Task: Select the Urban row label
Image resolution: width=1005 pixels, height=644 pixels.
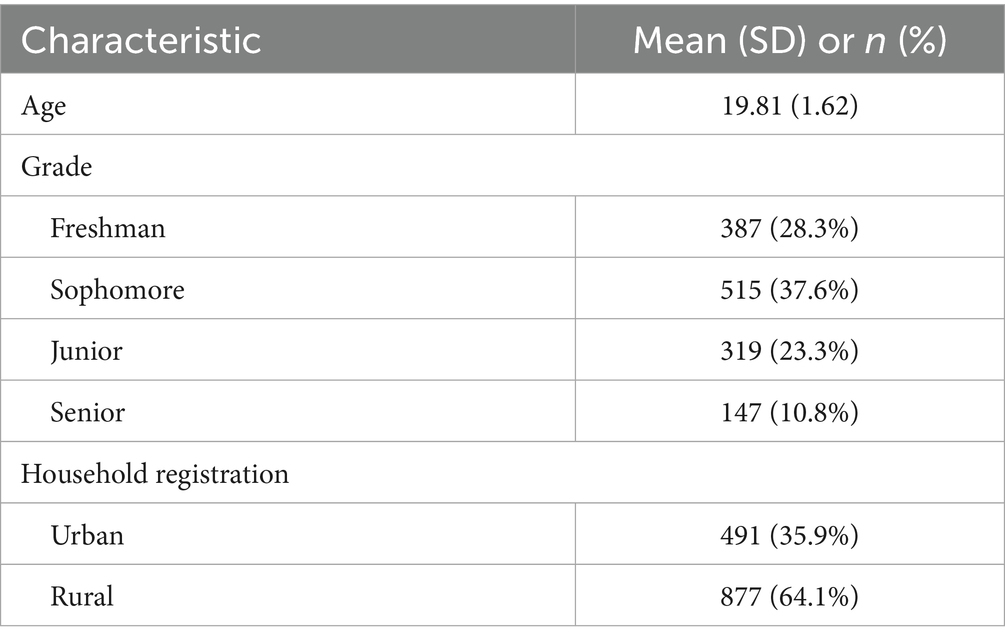Action: pyautogui.click(x=88, y=535)
